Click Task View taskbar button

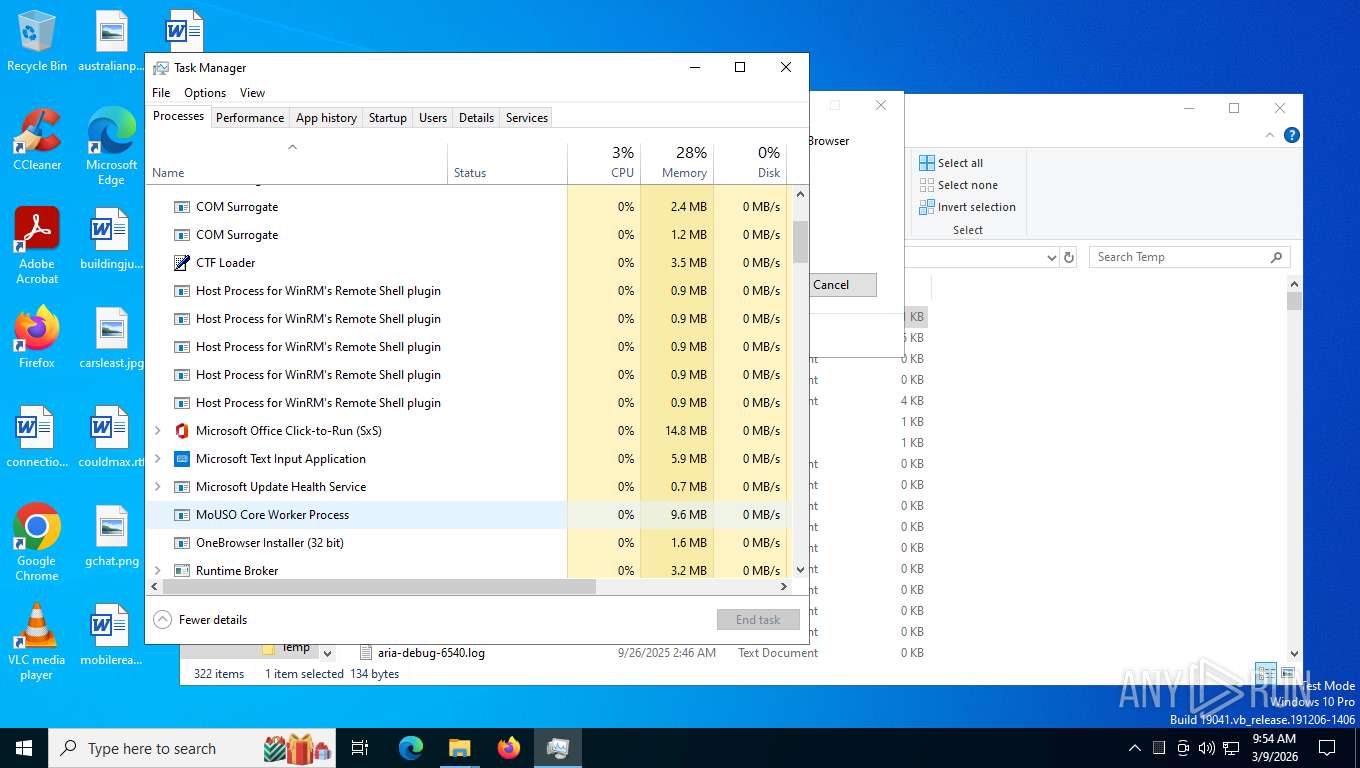click(360, 748)
